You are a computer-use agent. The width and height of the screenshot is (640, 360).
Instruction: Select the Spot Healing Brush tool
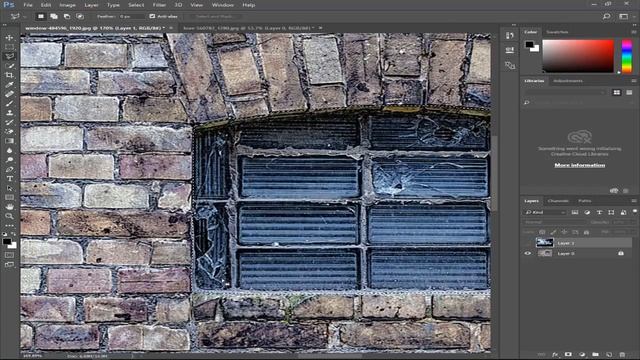click(x=9, y=94)
